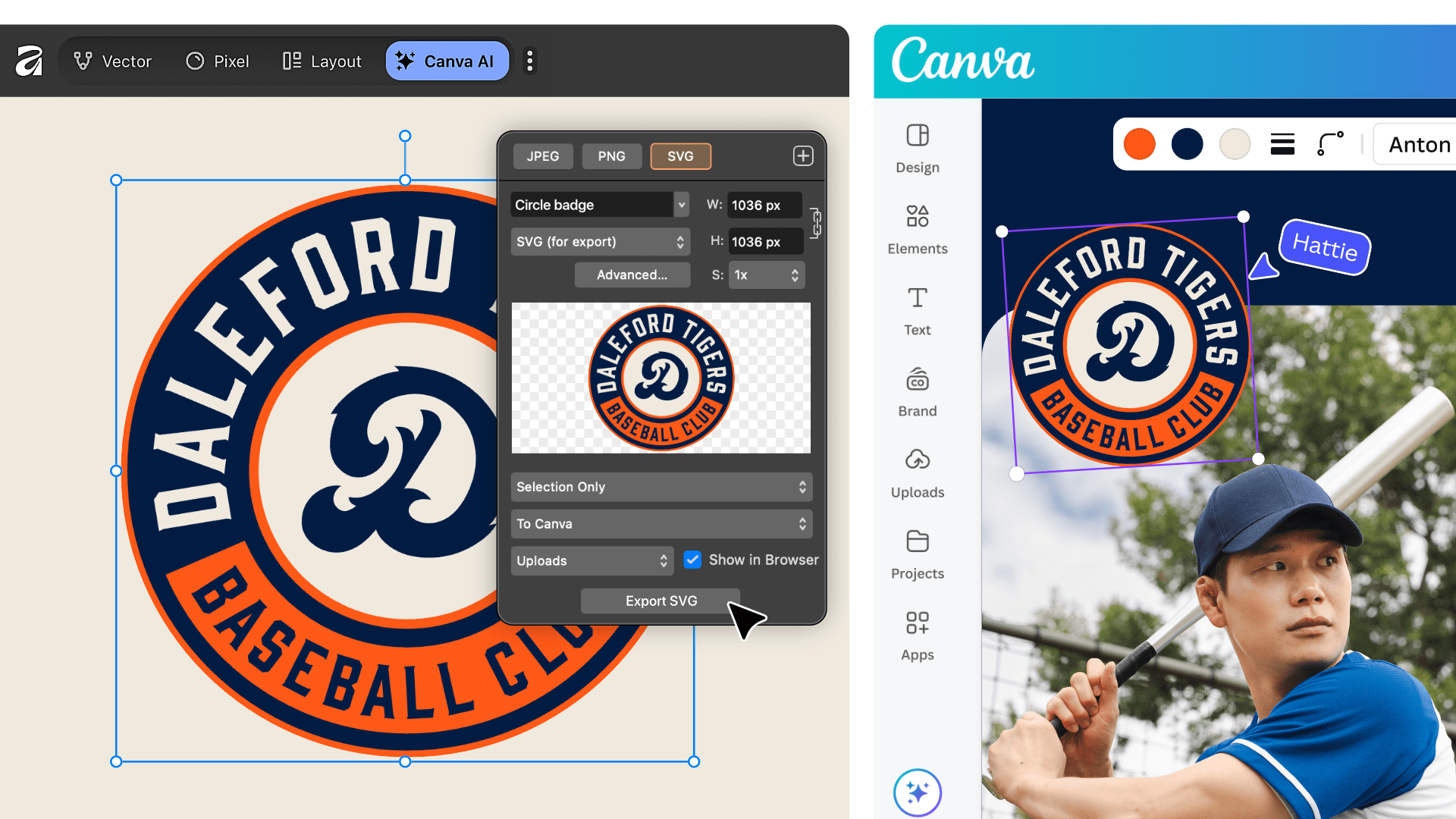Toggle the width-height link chain

[x=816, y=223]
